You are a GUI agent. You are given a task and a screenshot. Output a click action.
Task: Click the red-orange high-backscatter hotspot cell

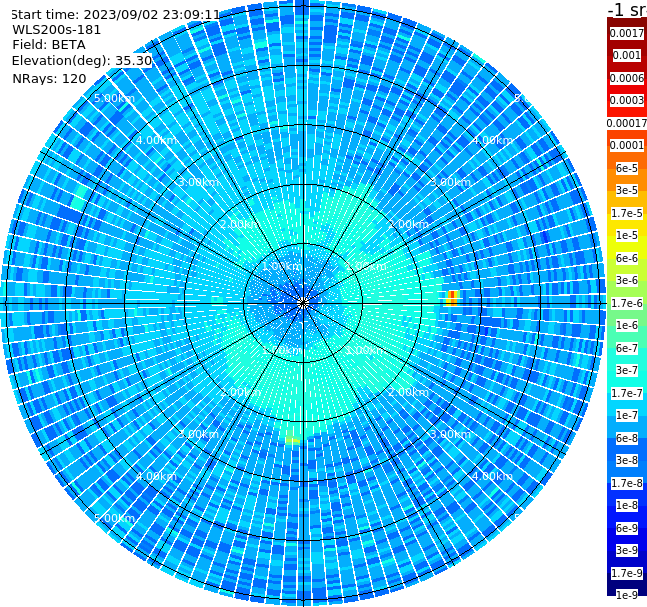click(453, 298)
